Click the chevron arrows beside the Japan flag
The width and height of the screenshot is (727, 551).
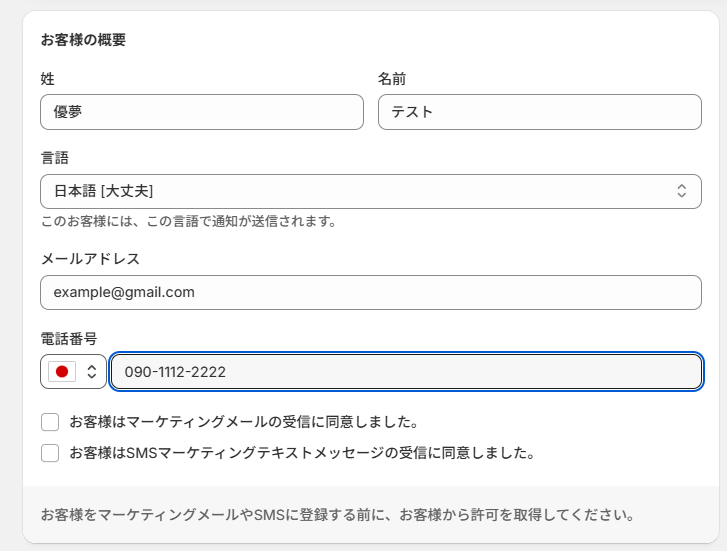[x=91, y=372]
